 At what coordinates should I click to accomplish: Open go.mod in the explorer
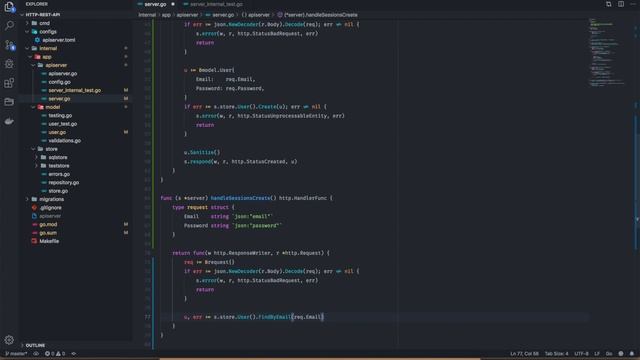[48, 224]
